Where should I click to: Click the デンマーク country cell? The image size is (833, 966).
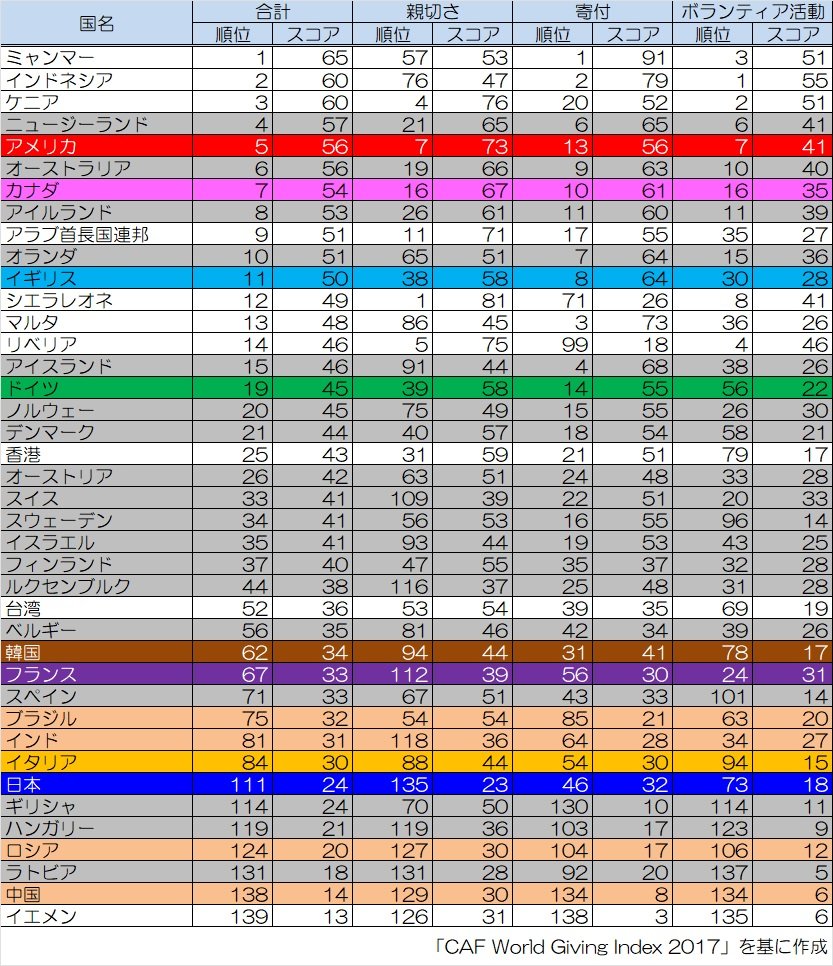96,432
